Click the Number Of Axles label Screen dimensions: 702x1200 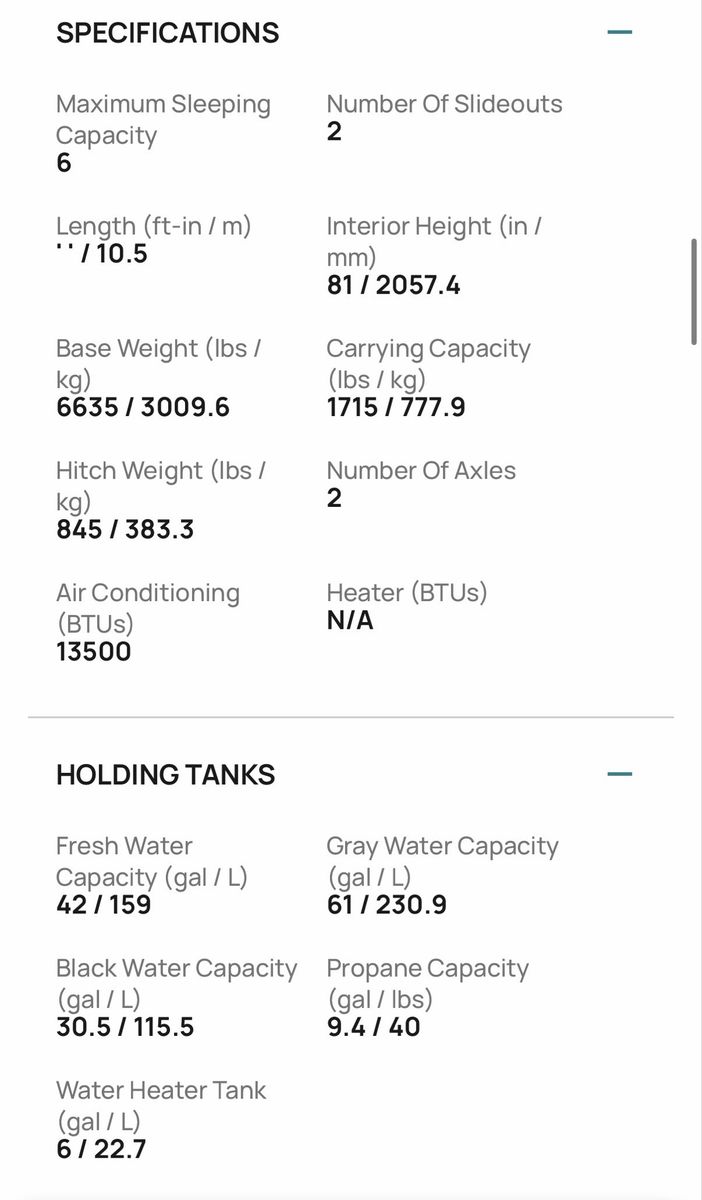point(422,470)
